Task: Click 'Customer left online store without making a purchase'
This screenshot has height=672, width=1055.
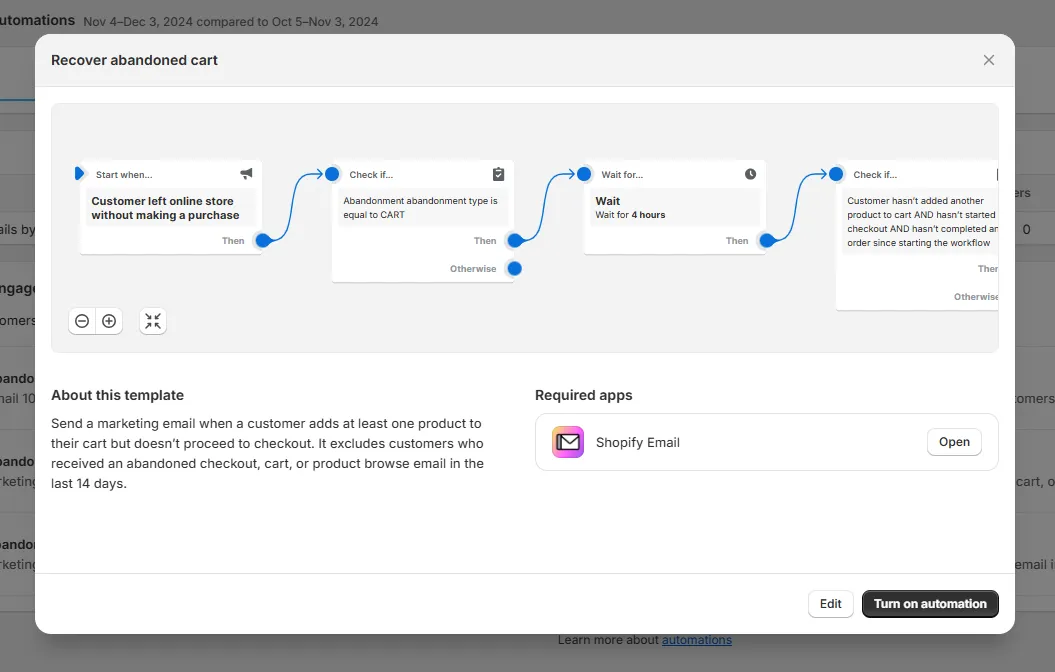Action: (166, 208)
